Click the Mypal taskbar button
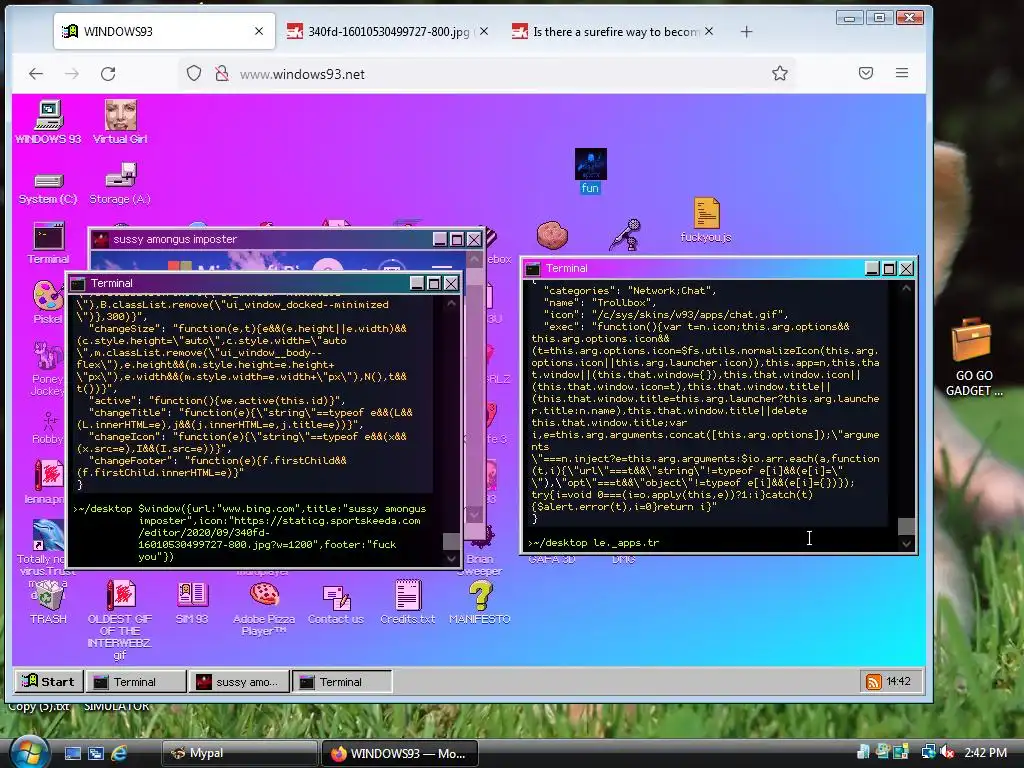The image size is (1024, 768). pyautogui.click(x=239, y=753)
